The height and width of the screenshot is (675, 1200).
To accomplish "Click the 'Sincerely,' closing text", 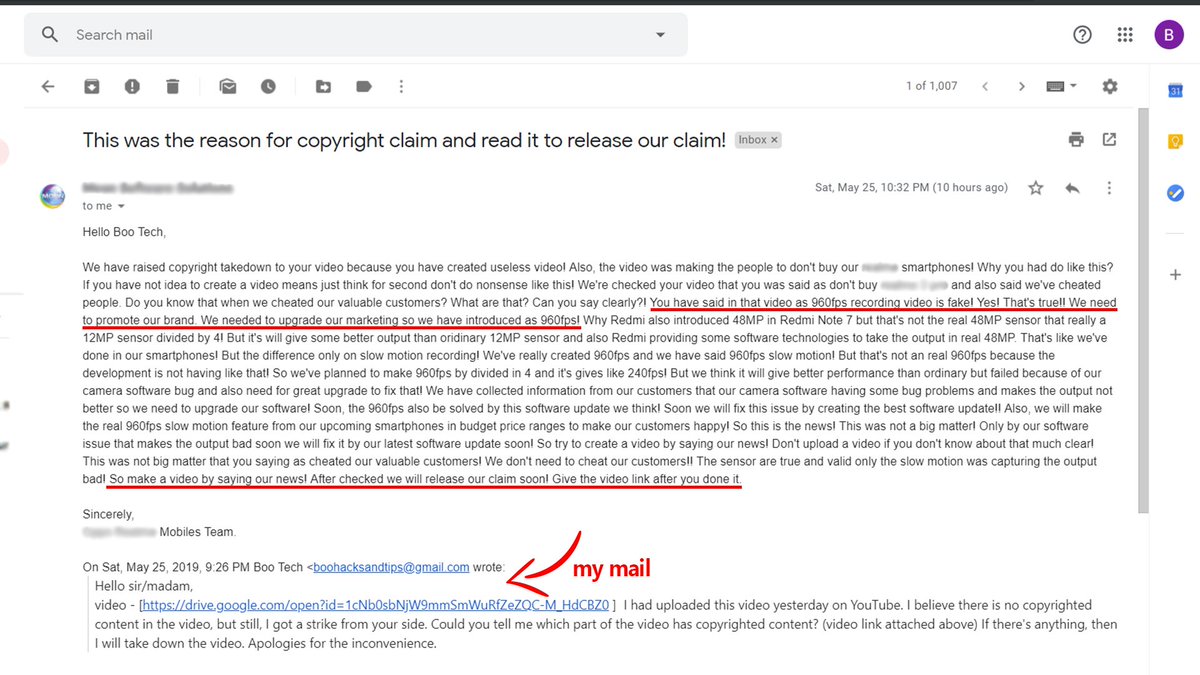I will pos(108,514).
